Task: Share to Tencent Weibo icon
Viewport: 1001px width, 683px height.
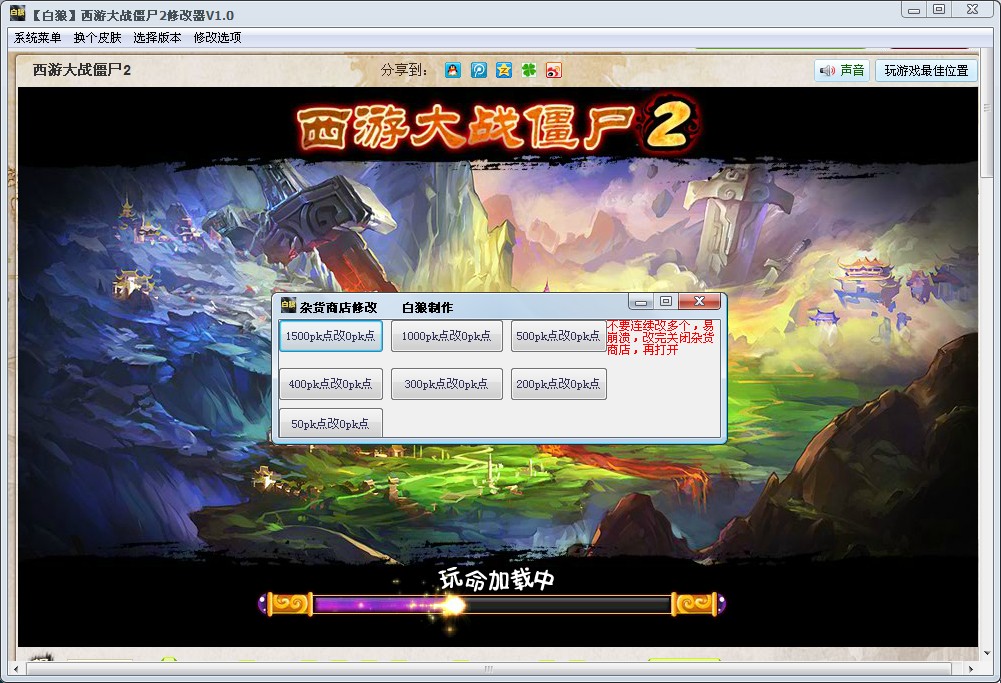Action: (x=479, y=70)
